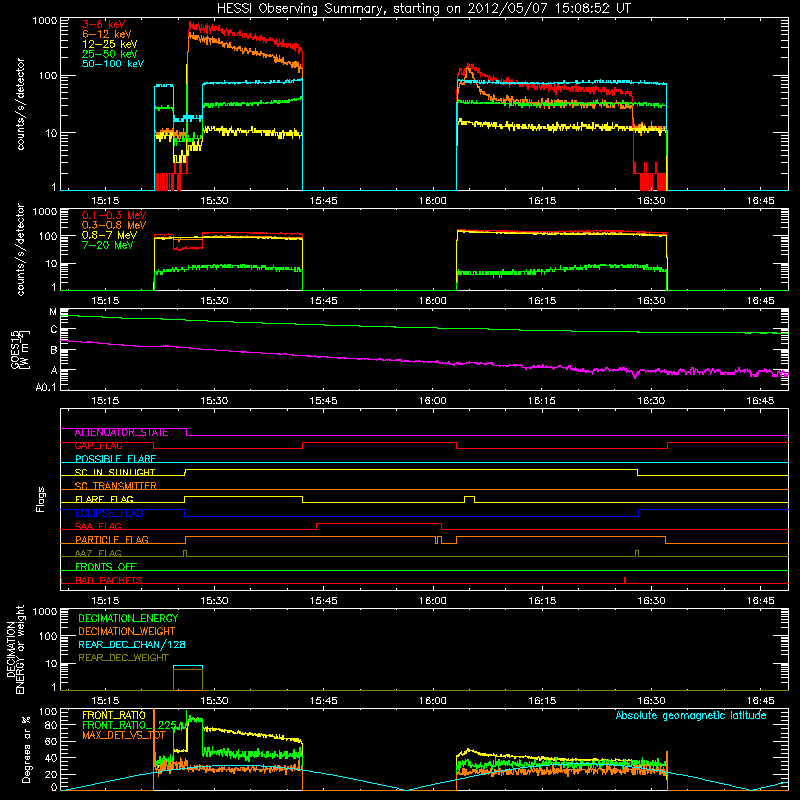Click the REAR_DEC_WEIGHT legend label
The height and width of the screenshot is (800, 800).
(x=123, y=658)
